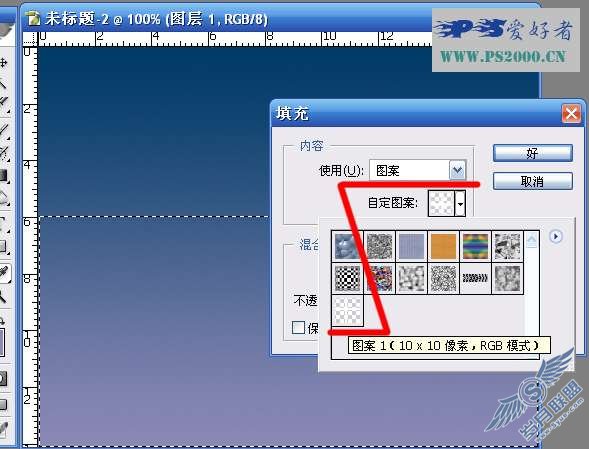Viewport: 589px width, 449px height.
Task: Select the Zoom tool in toolbox
Action: click(3, 297)
